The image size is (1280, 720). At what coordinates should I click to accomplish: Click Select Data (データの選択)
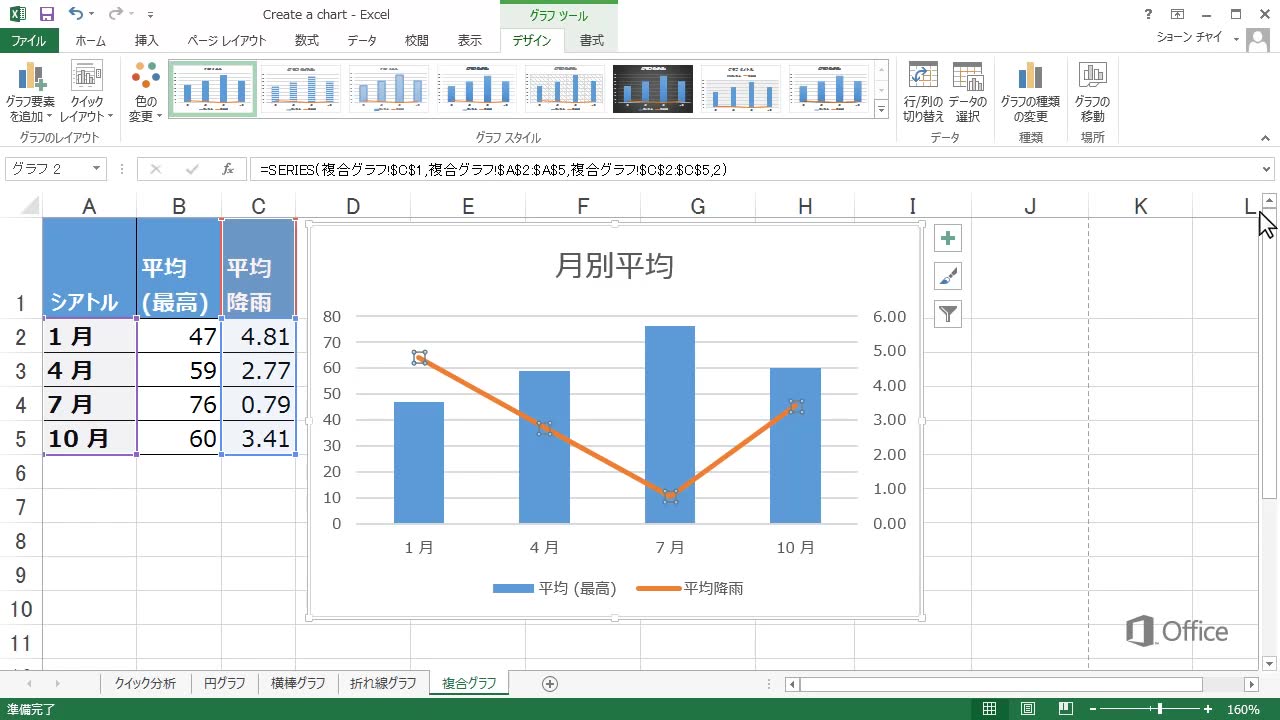pyautogui.click(x=967, y=91)
